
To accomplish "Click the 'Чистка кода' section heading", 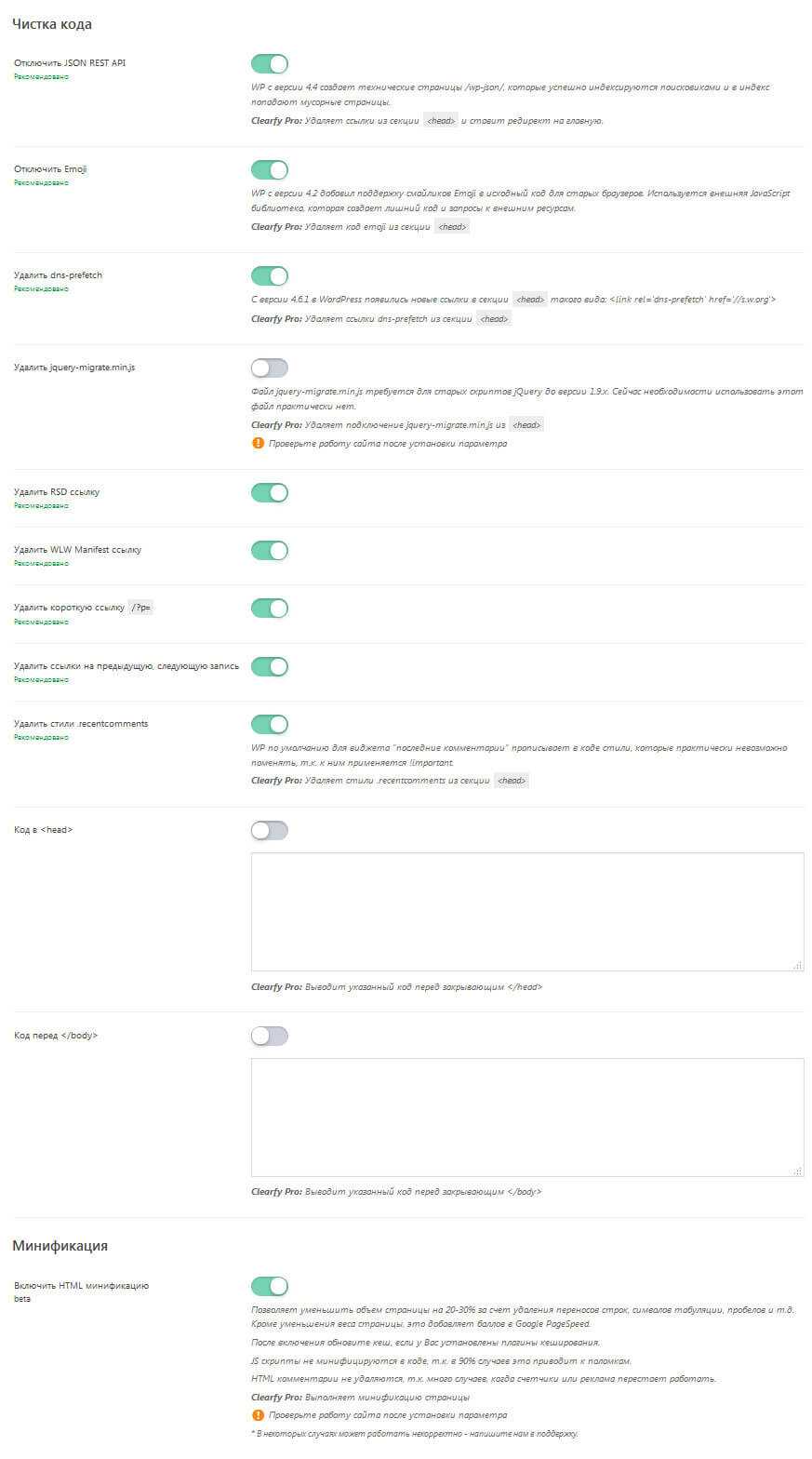I will [x=52, y=24].
